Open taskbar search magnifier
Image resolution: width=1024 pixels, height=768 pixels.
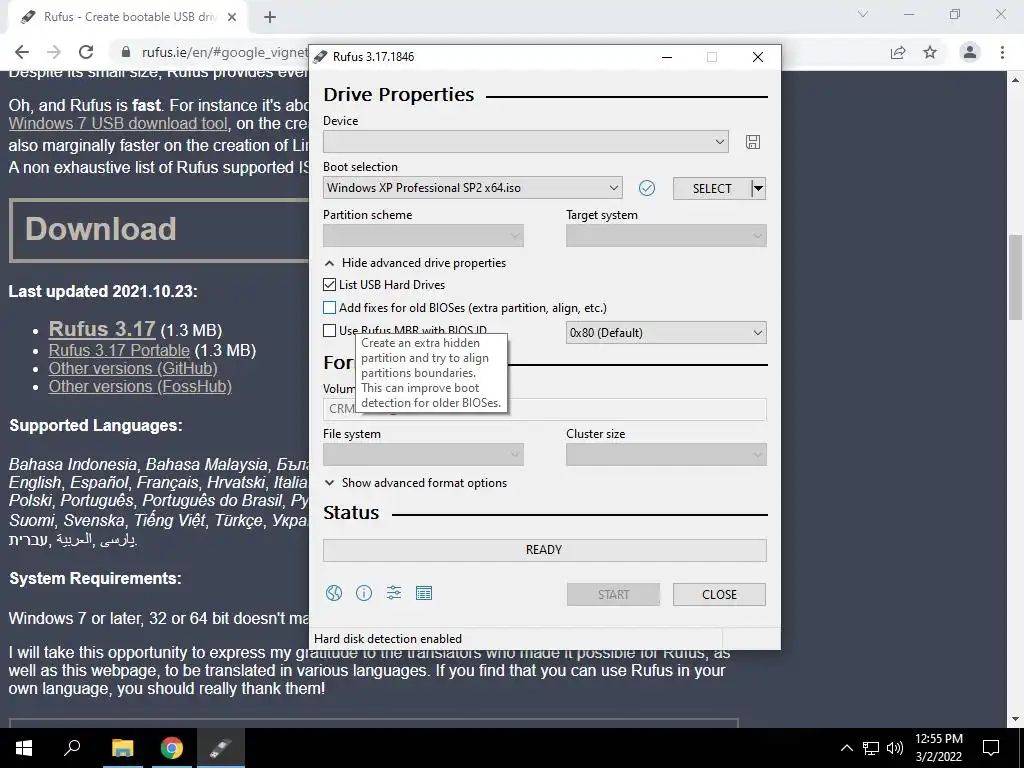[72, 748]
